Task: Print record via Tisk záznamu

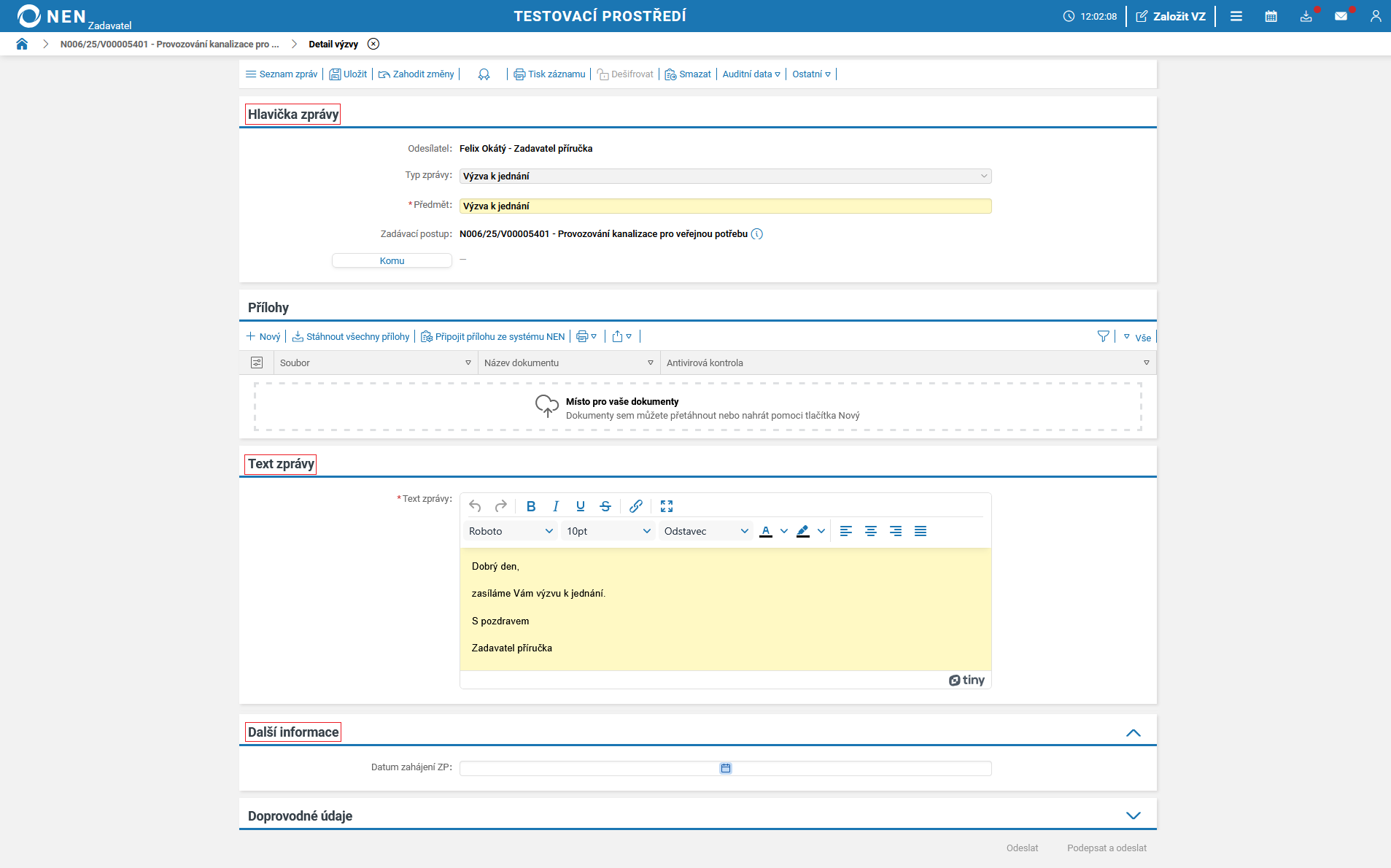Action: [x=549, y=74]
